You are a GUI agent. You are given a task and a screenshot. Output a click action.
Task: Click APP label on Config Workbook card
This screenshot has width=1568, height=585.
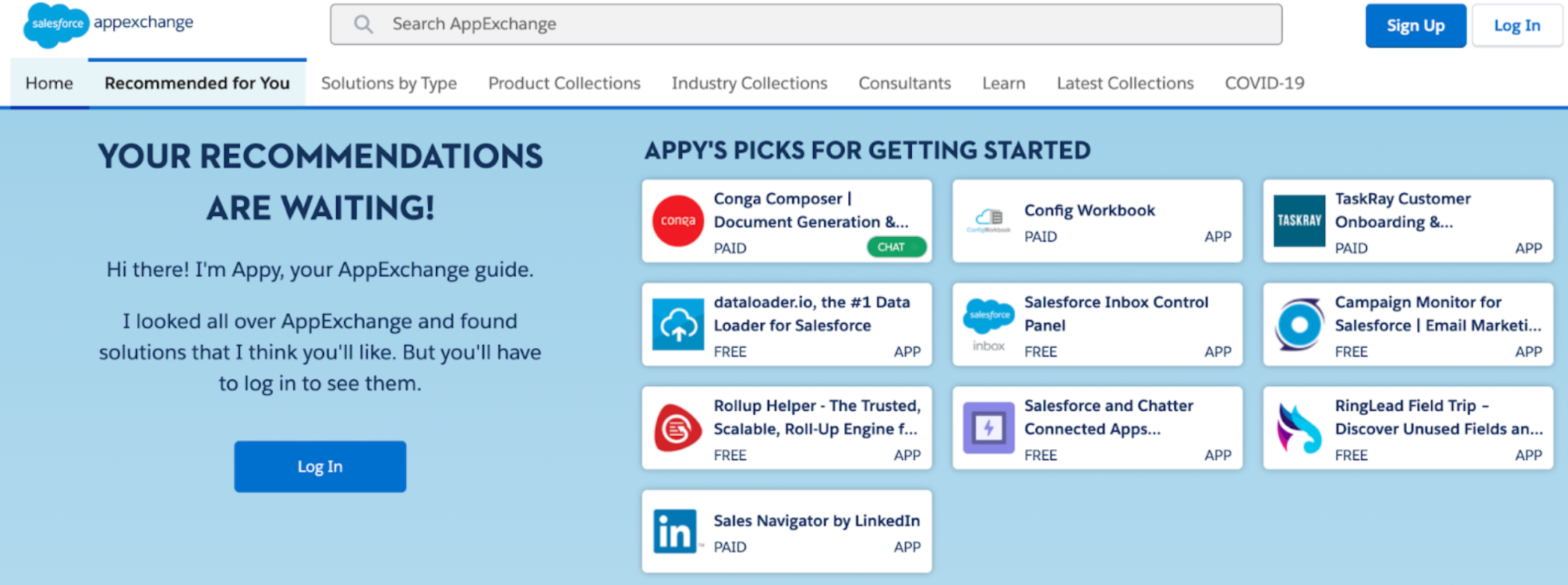(1218, 236)
